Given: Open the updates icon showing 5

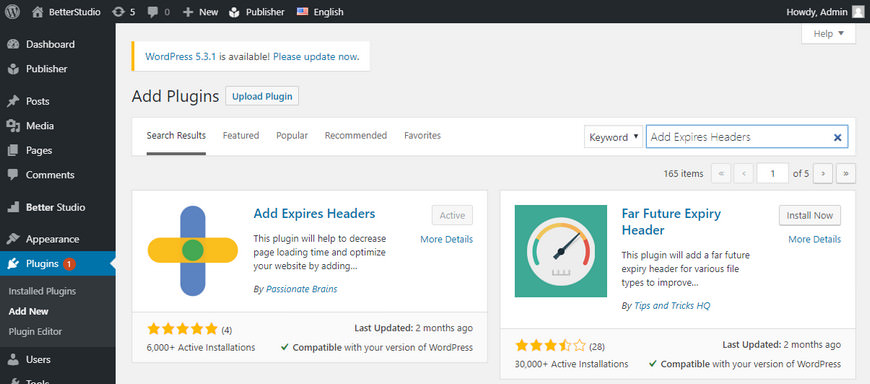Looking at the screenshot, I should 118,12.
